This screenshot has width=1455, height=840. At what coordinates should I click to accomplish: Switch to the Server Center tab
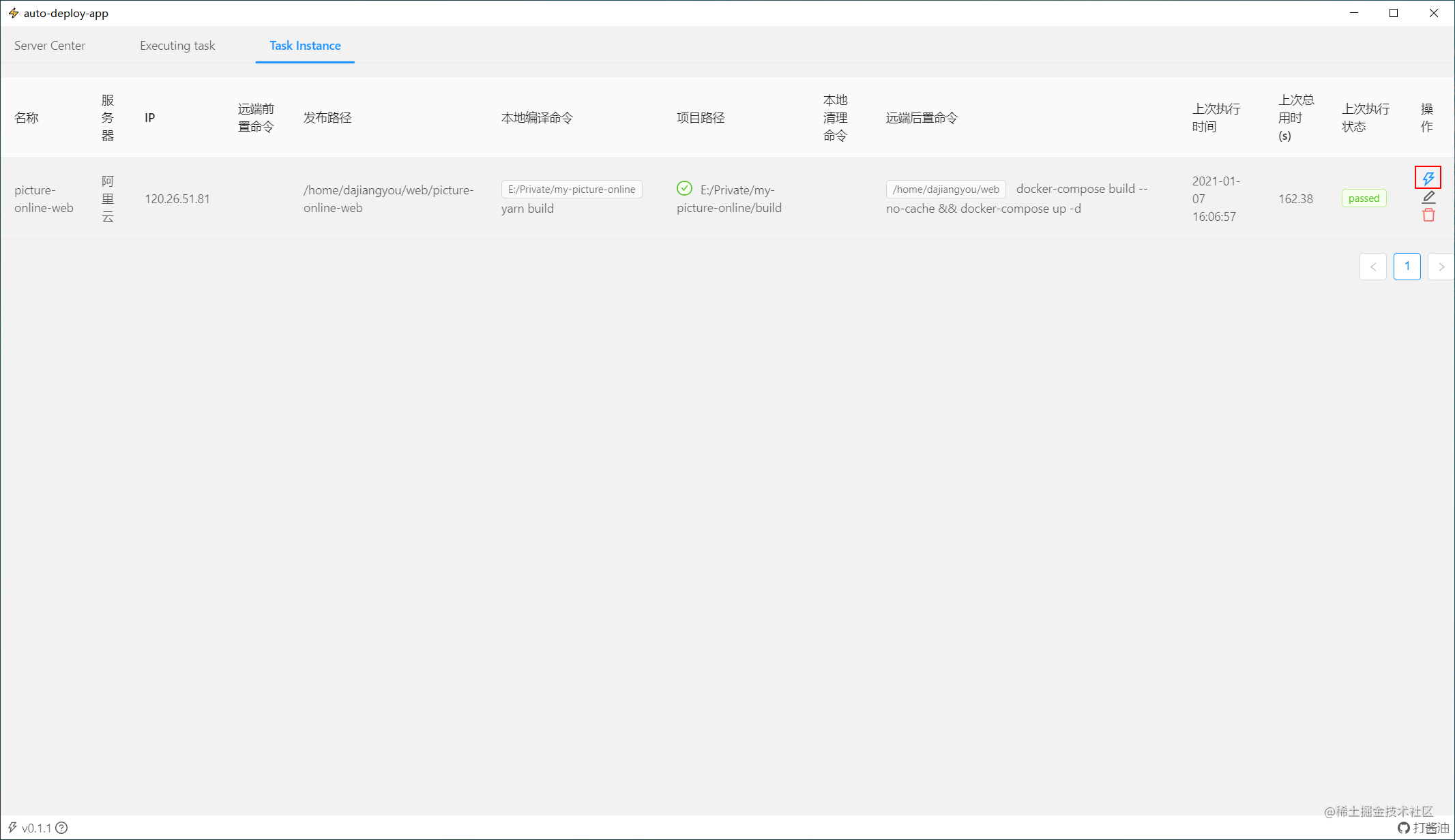50,46
